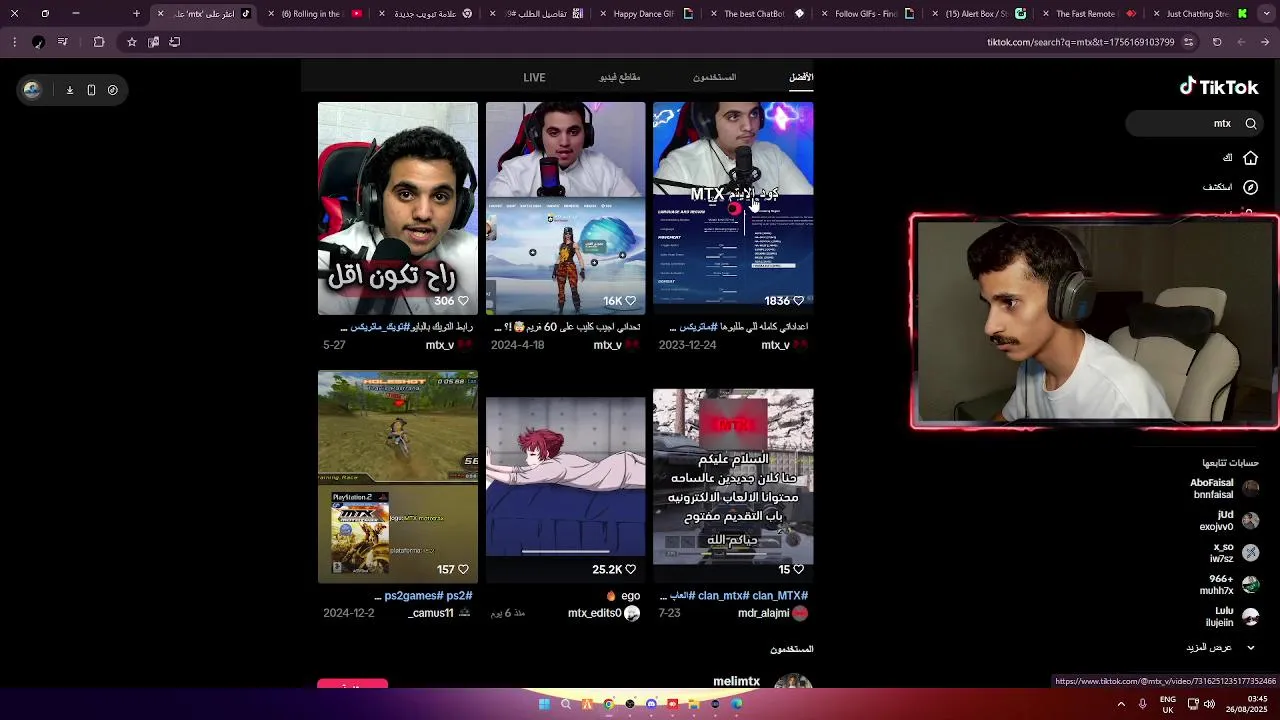
Task: Click the download icon in the floating toolbar
Action: tap(70, 90)
